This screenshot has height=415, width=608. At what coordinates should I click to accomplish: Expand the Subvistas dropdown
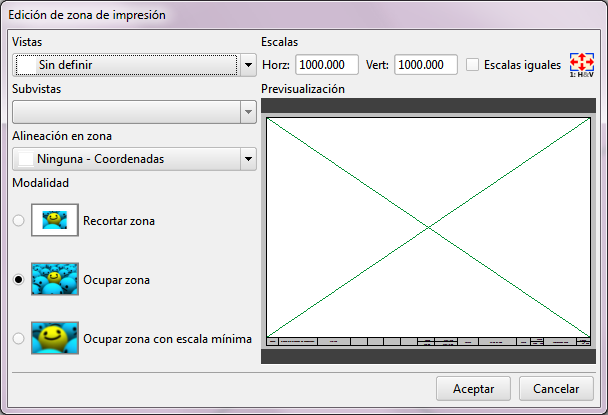pos(248,112)
